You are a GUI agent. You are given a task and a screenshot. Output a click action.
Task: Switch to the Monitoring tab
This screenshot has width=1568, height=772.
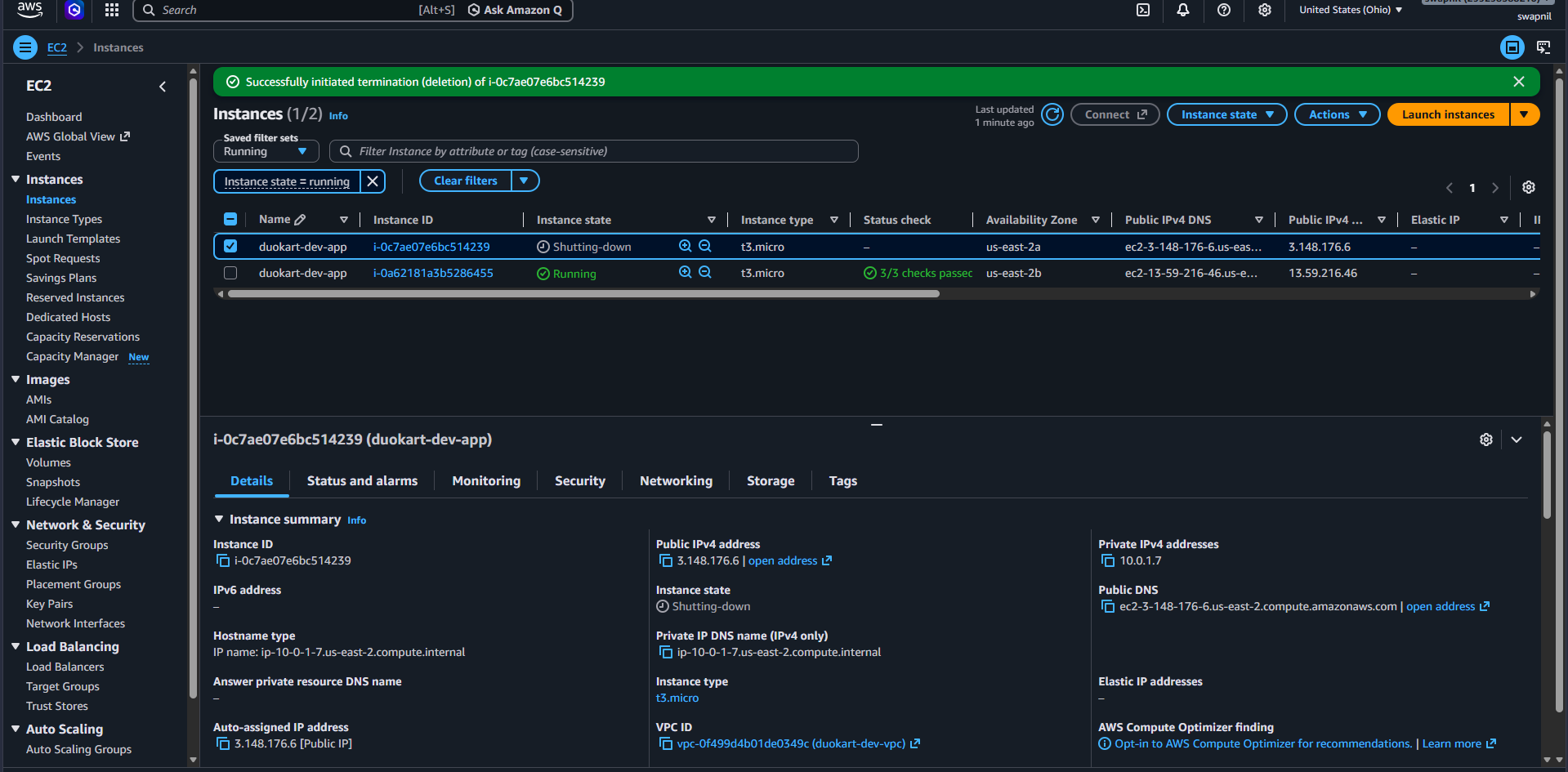[486, 481]
